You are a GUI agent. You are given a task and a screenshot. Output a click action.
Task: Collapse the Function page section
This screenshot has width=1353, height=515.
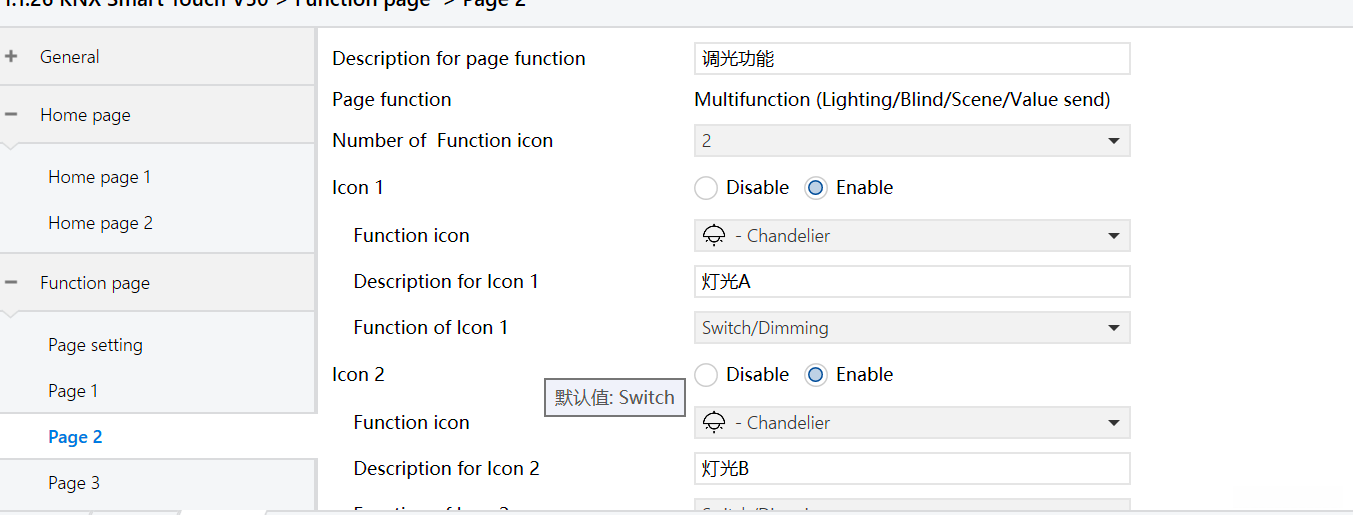click(11, 283)
